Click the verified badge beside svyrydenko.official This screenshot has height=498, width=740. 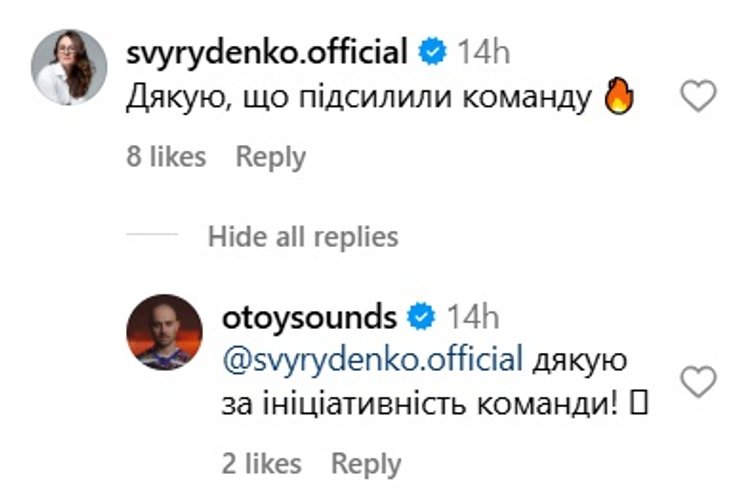432,52
